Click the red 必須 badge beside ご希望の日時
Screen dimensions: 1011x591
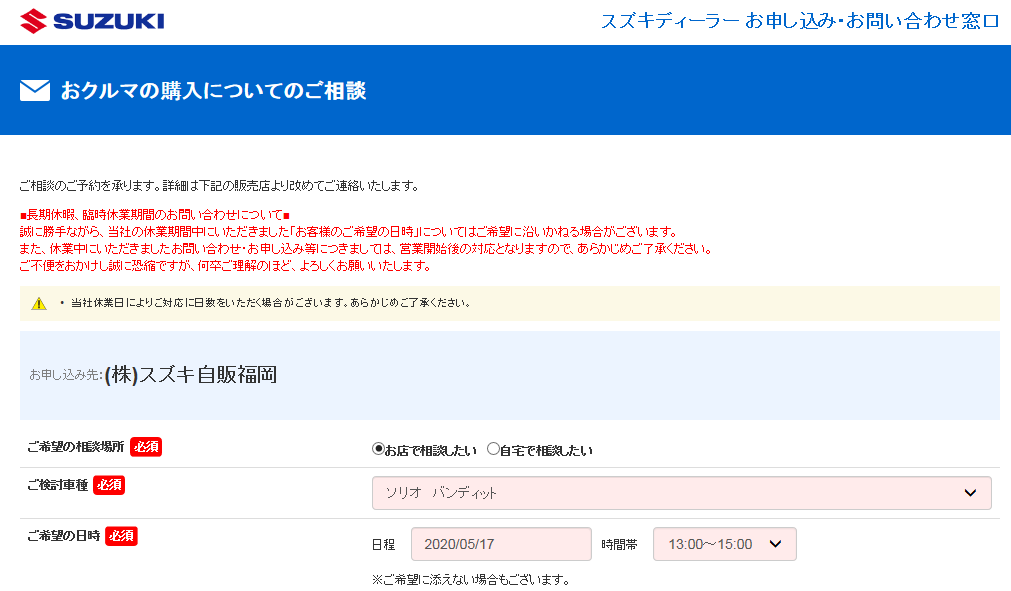[x=121, y=536]
